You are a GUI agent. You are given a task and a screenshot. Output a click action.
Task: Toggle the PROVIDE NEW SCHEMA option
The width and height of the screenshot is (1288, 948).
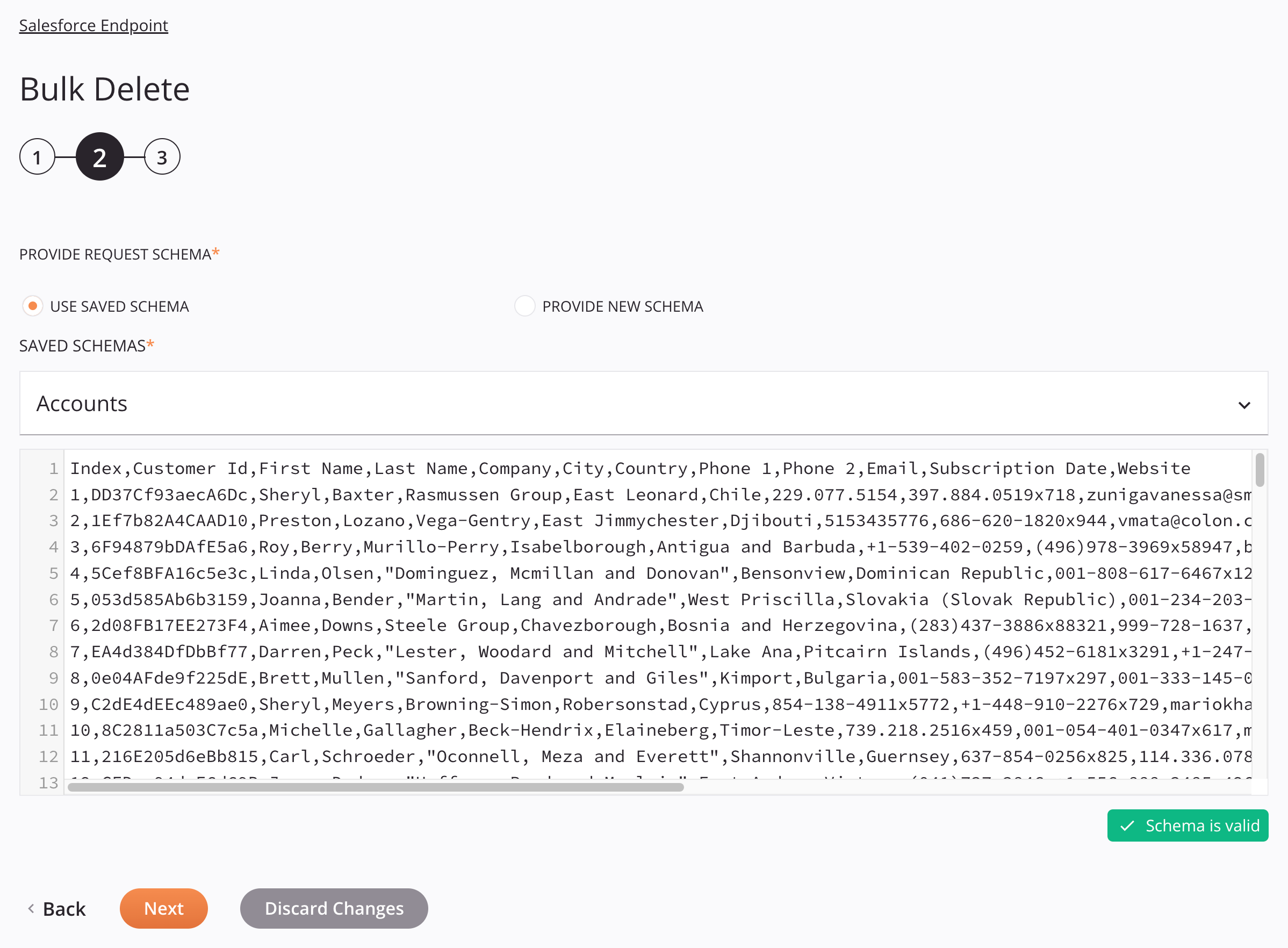[524, 306]
